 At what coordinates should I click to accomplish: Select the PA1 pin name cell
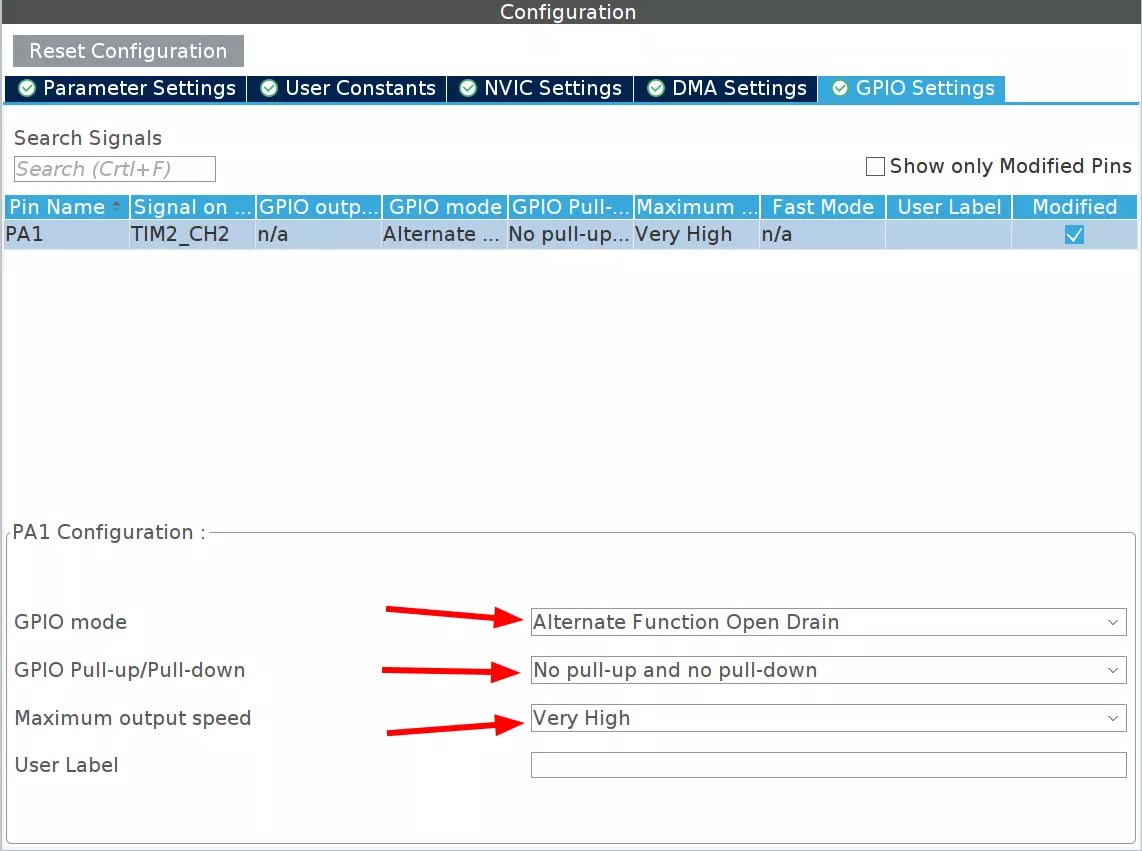pos(66,235)
